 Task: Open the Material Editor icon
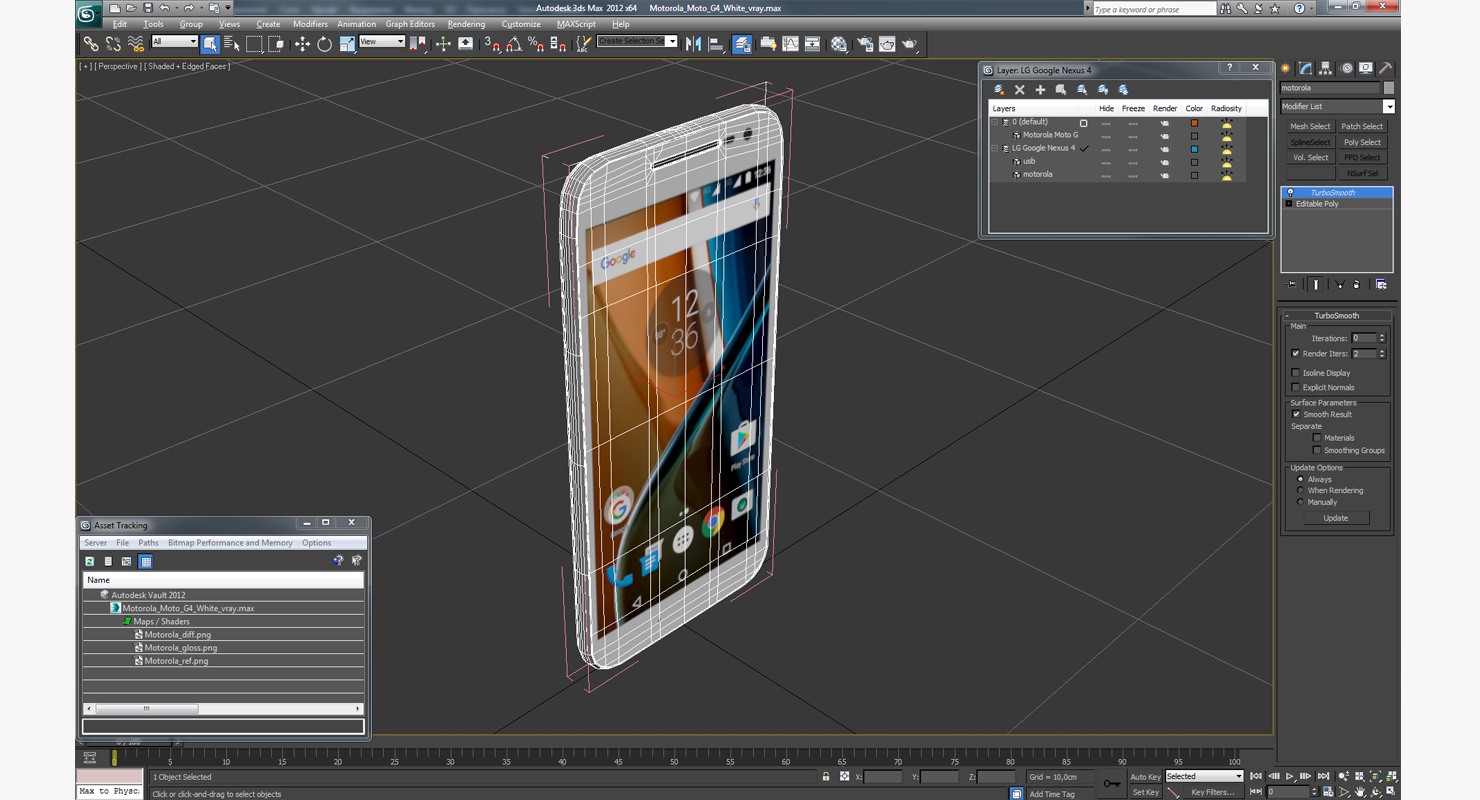(x=839, y=44)
